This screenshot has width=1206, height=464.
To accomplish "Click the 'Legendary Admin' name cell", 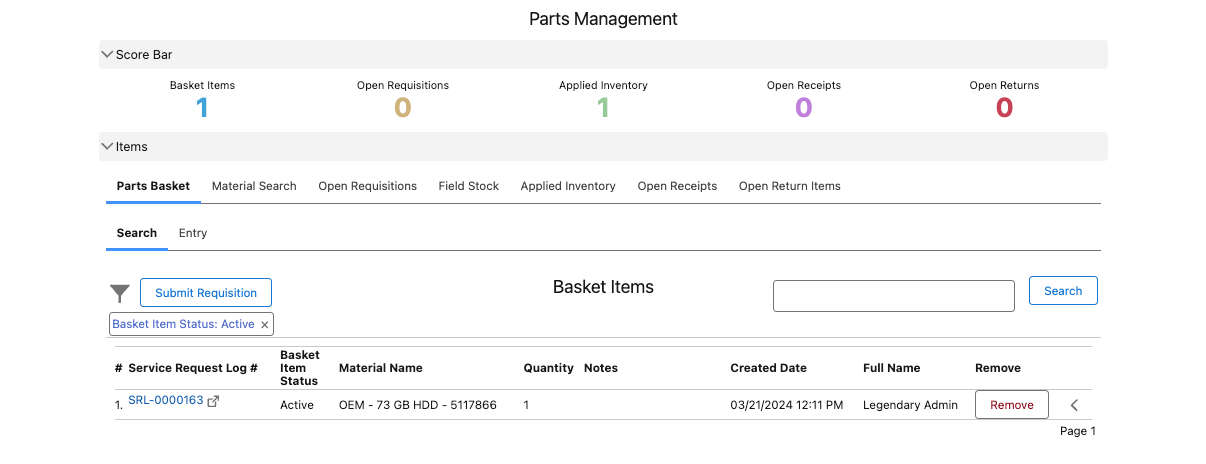I will pos(908,405).
